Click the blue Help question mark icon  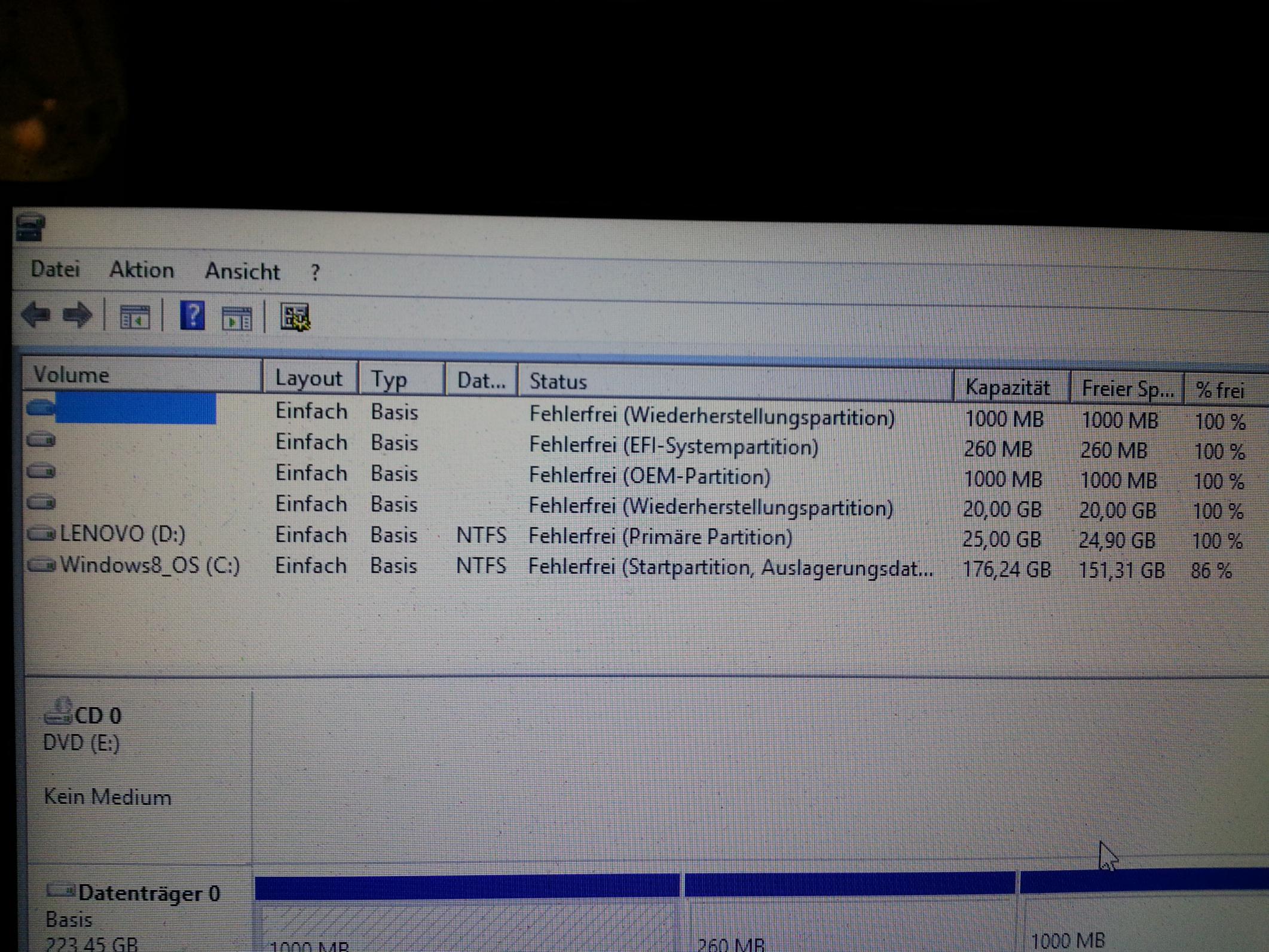(192, 316)
